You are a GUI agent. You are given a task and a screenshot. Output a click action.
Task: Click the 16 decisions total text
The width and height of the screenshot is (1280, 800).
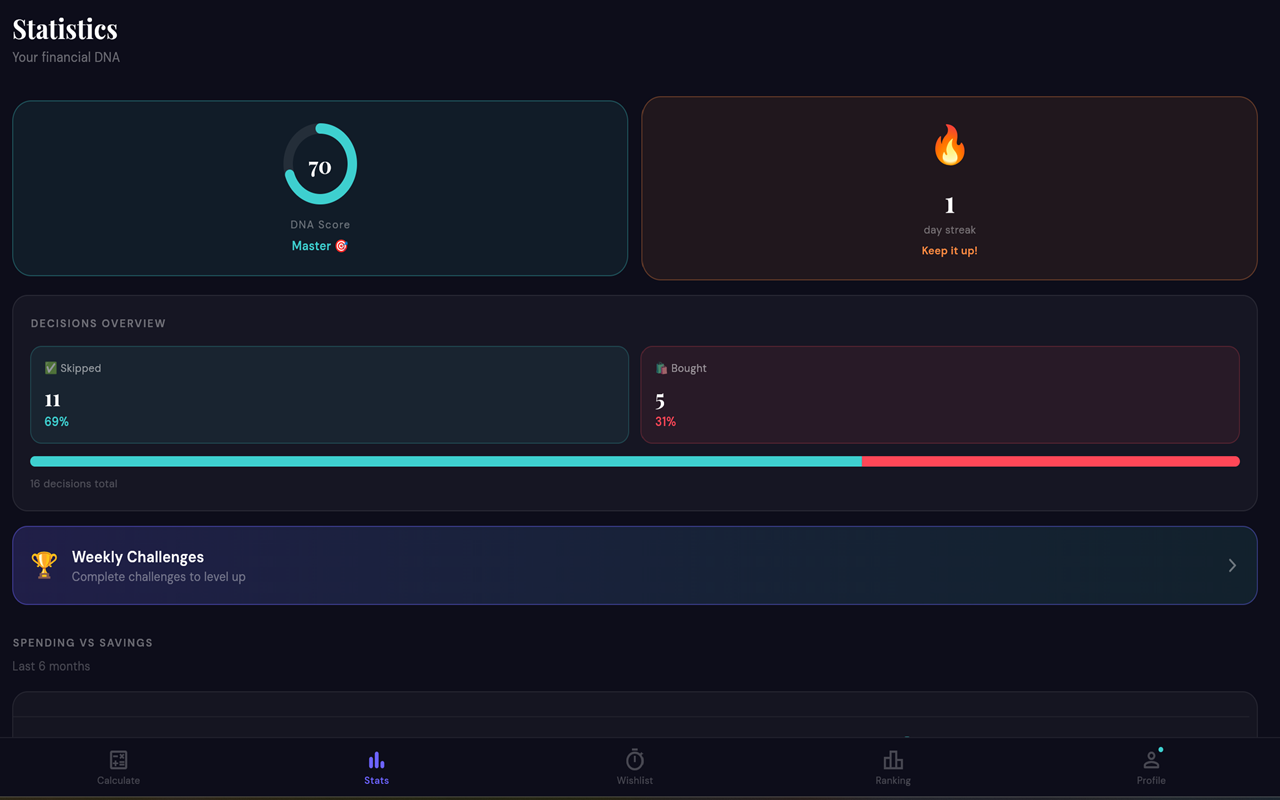coord(74,484)
